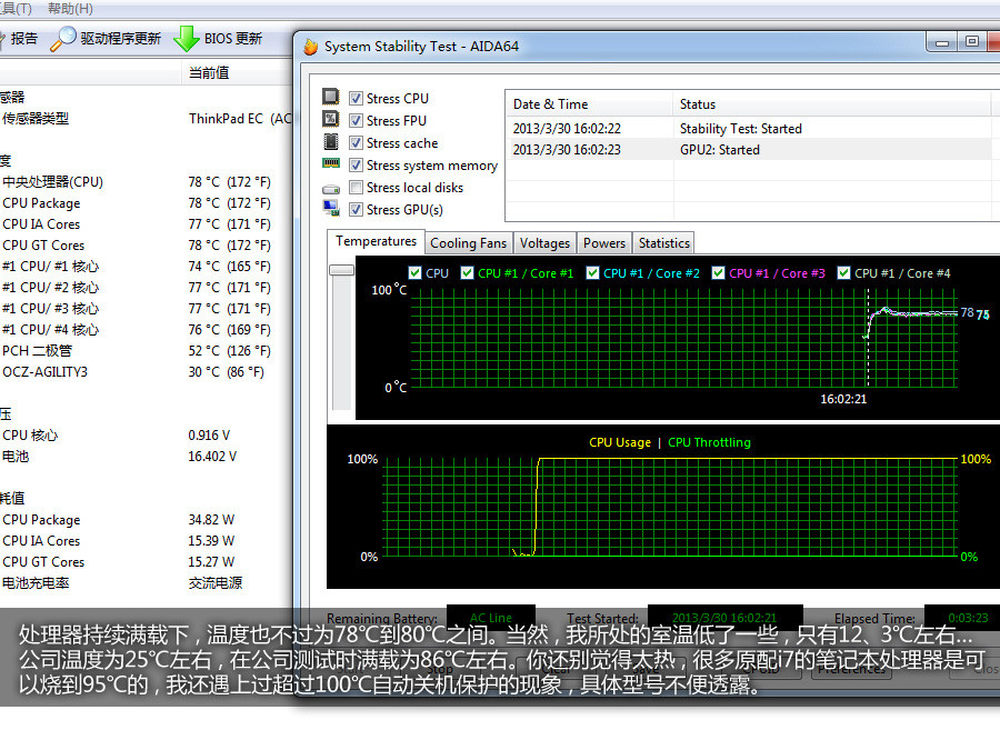The image size is (1000, 750).
Task: Click the BIOS 更新 toolbar button
Action: 218,38
